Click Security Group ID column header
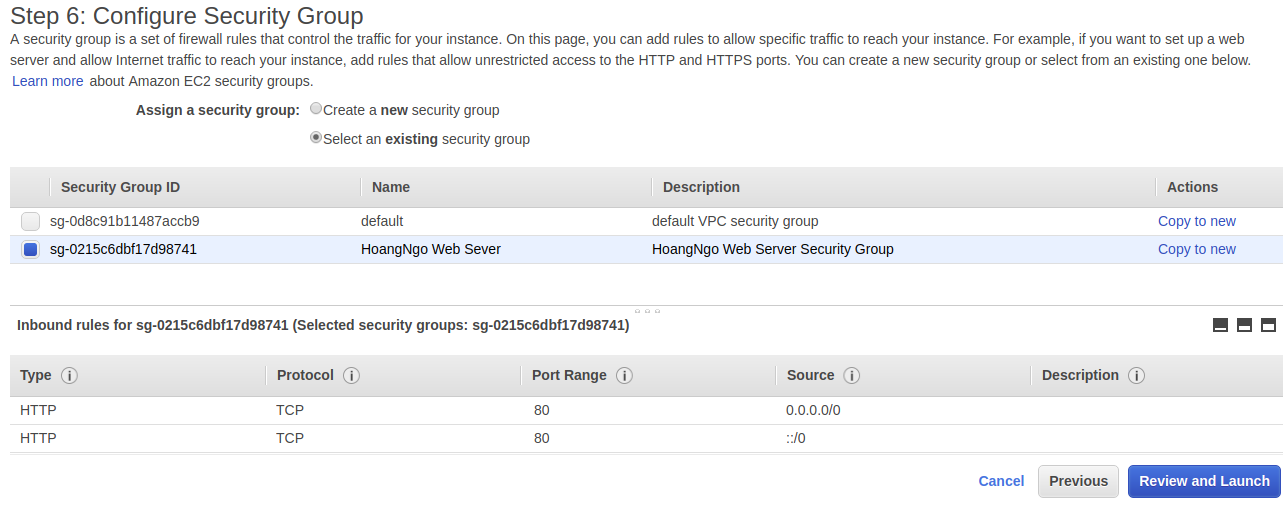The image size is (1283, 505). point(120,187)
